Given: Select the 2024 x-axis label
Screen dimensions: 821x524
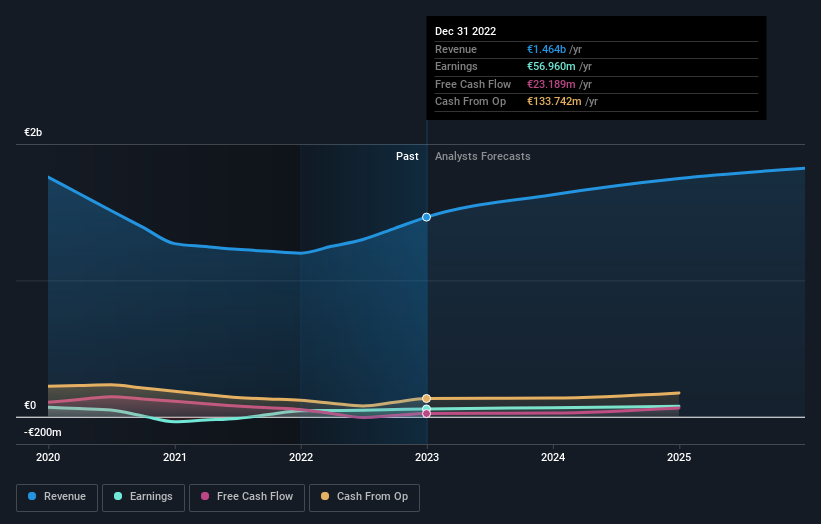Looking at the screenshot, I should tap(553, 457).
